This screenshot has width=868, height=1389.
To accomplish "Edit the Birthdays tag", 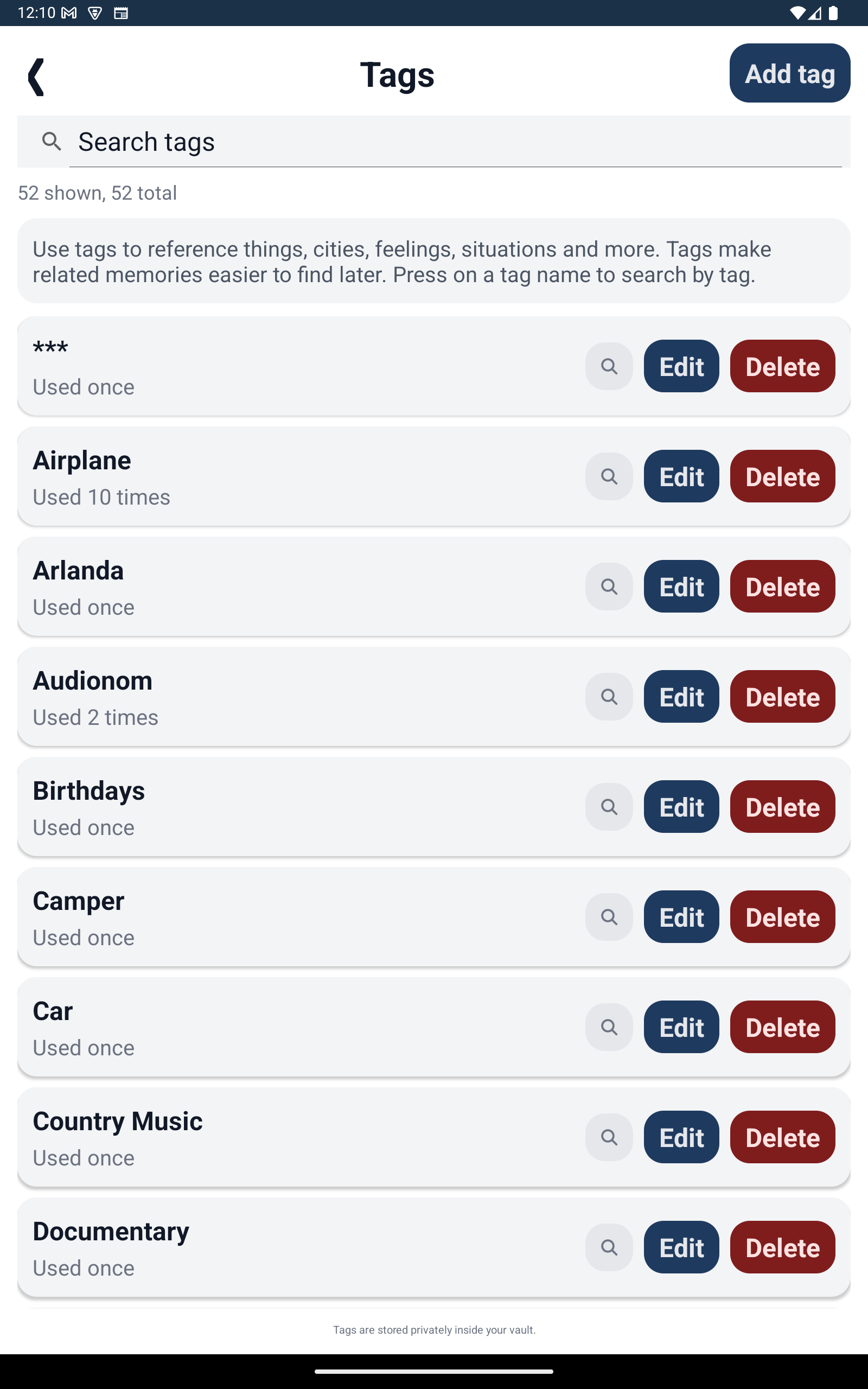I will tap(681, 807).
